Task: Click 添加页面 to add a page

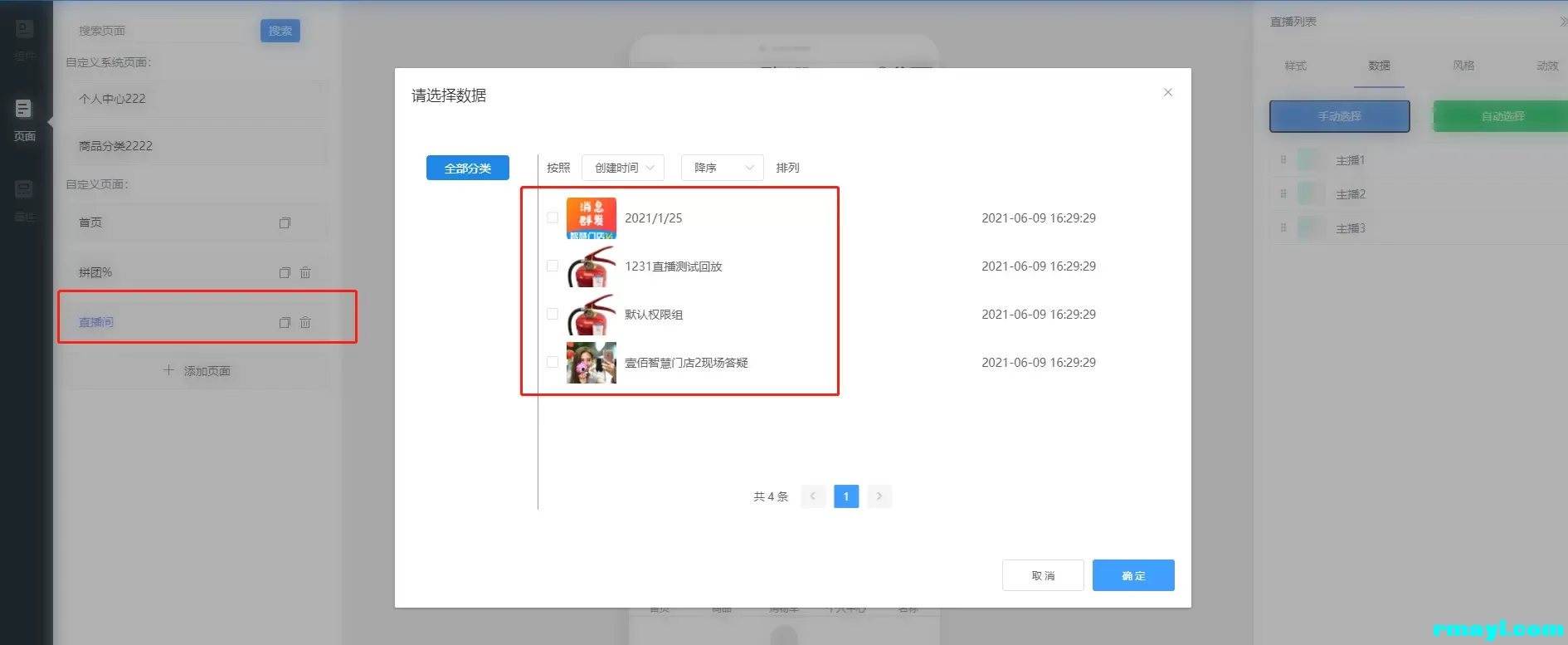Action: [197, 370]
